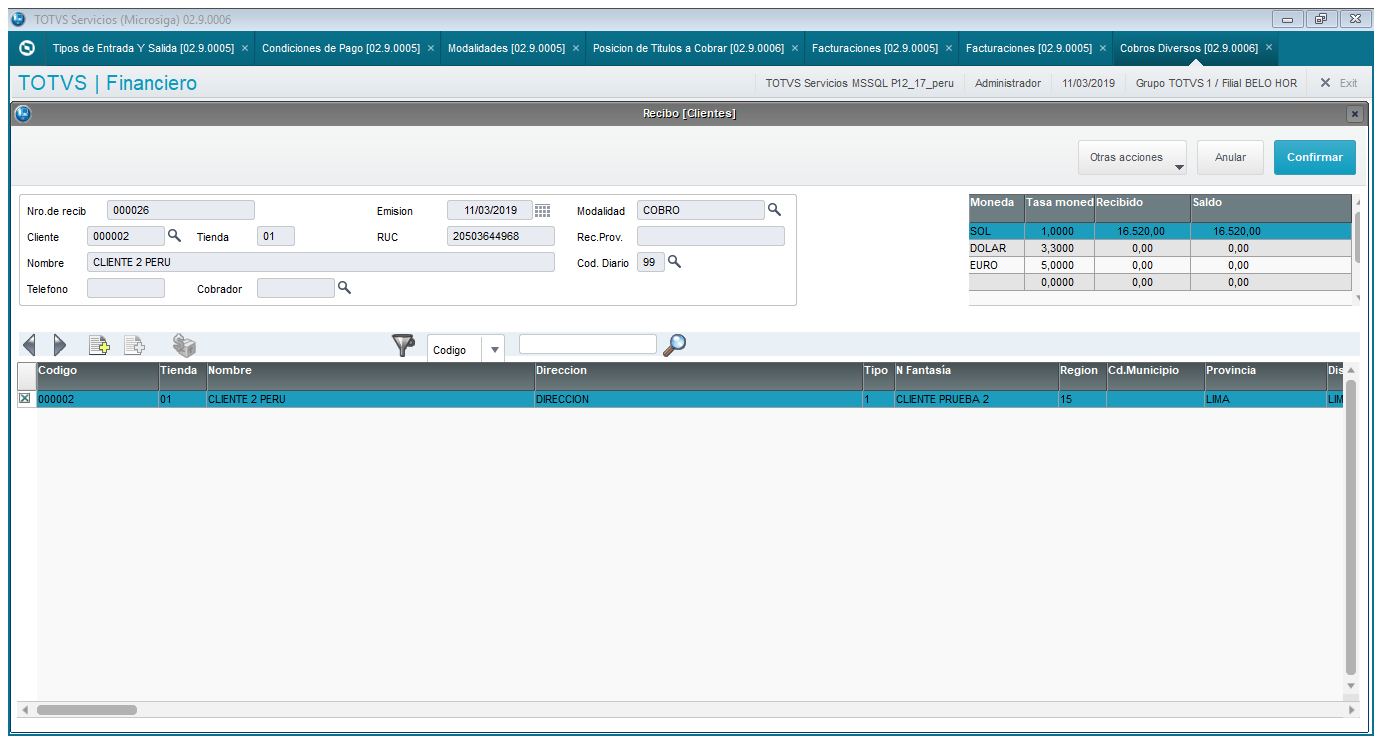Open the Codigo search field dropdown
The width and height of the screenshot is (1382, 744).
pos(494,350)
